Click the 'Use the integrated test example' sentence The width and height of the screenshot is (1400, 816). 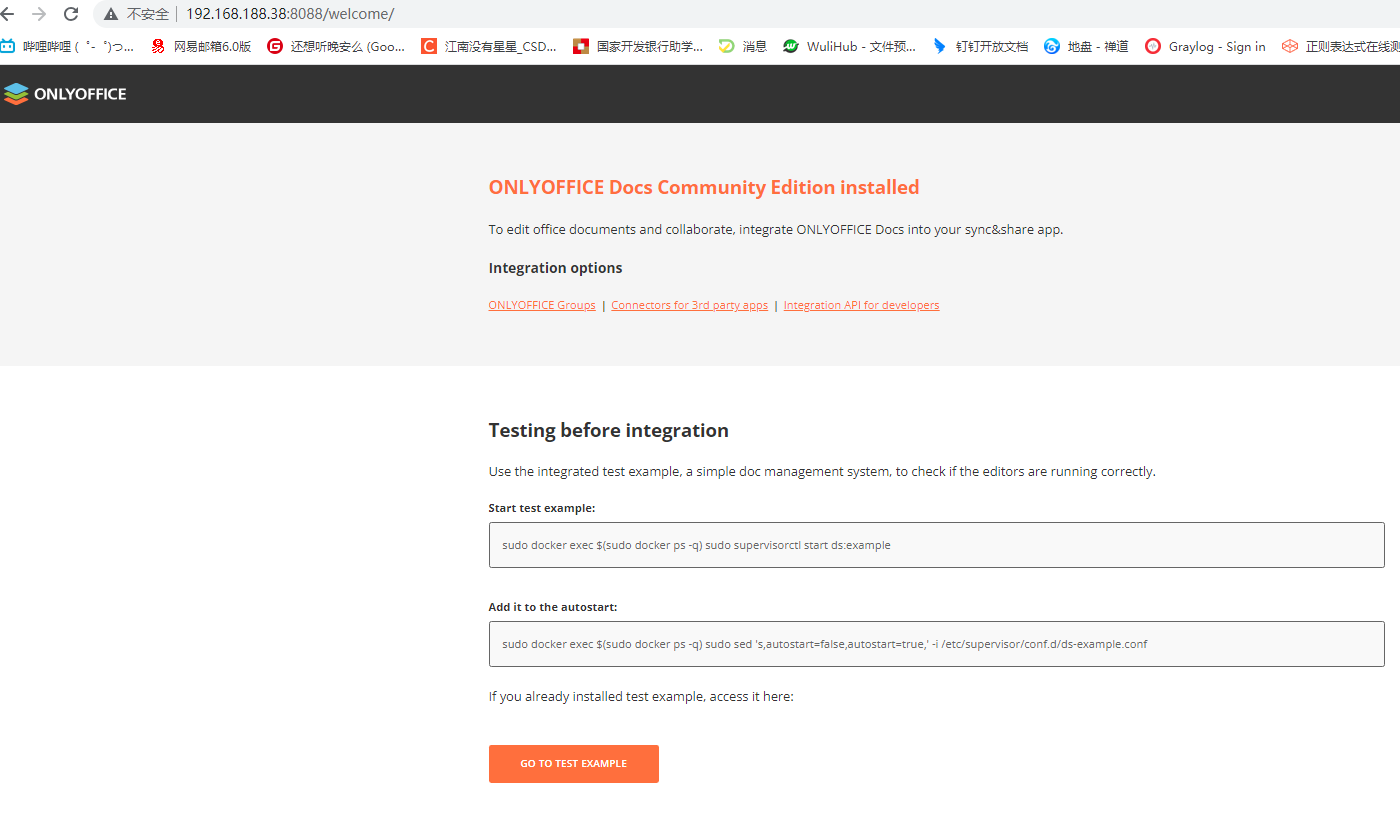(822, 471)
